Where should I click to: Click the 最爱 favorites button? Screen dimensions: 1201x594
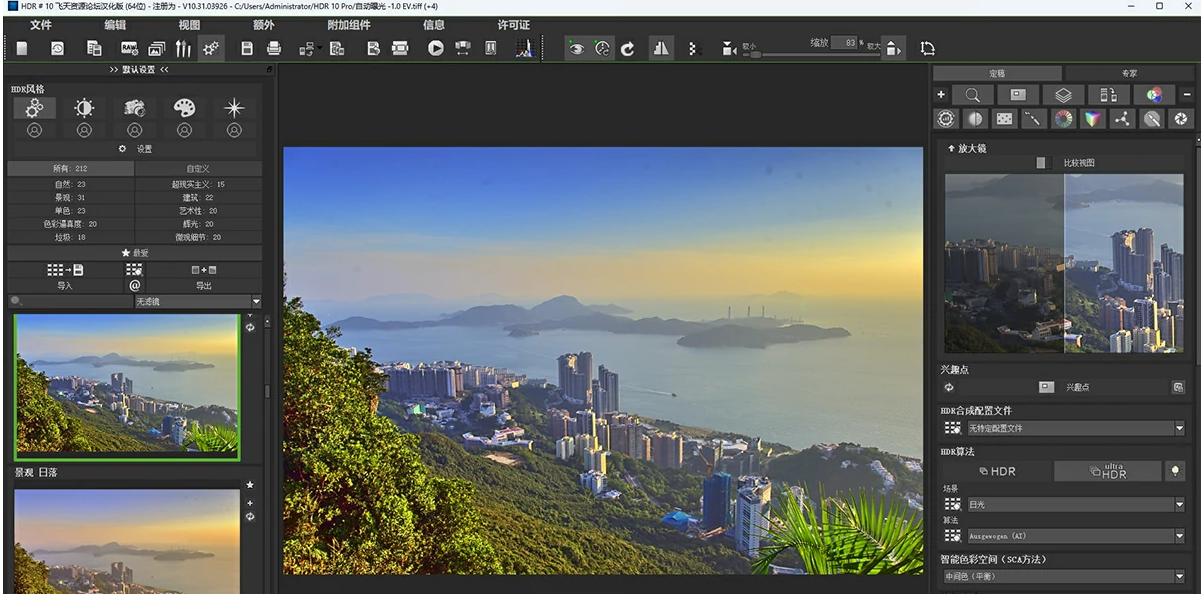click(134, 253)
